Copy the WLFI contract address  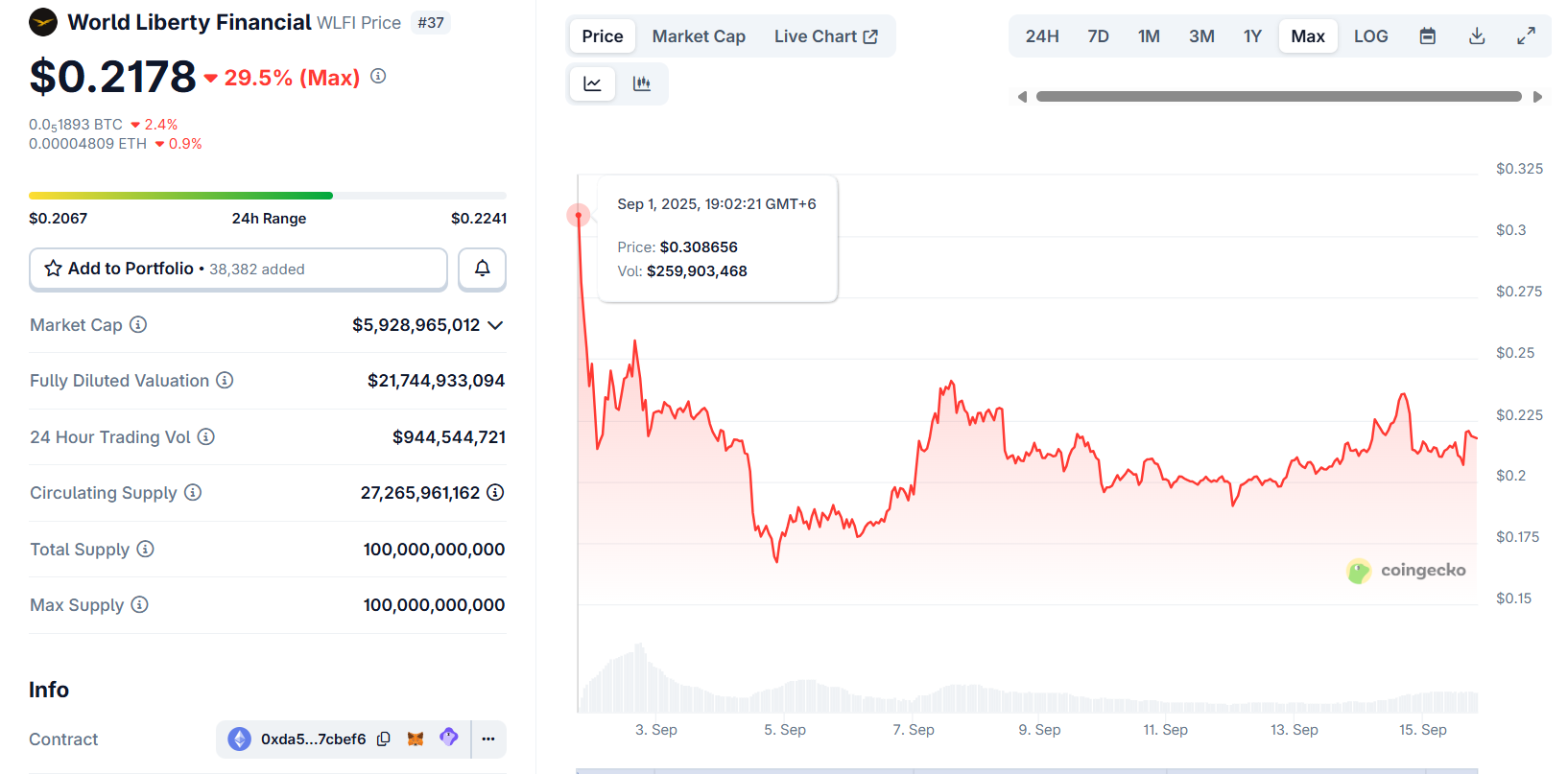[384, 739]
